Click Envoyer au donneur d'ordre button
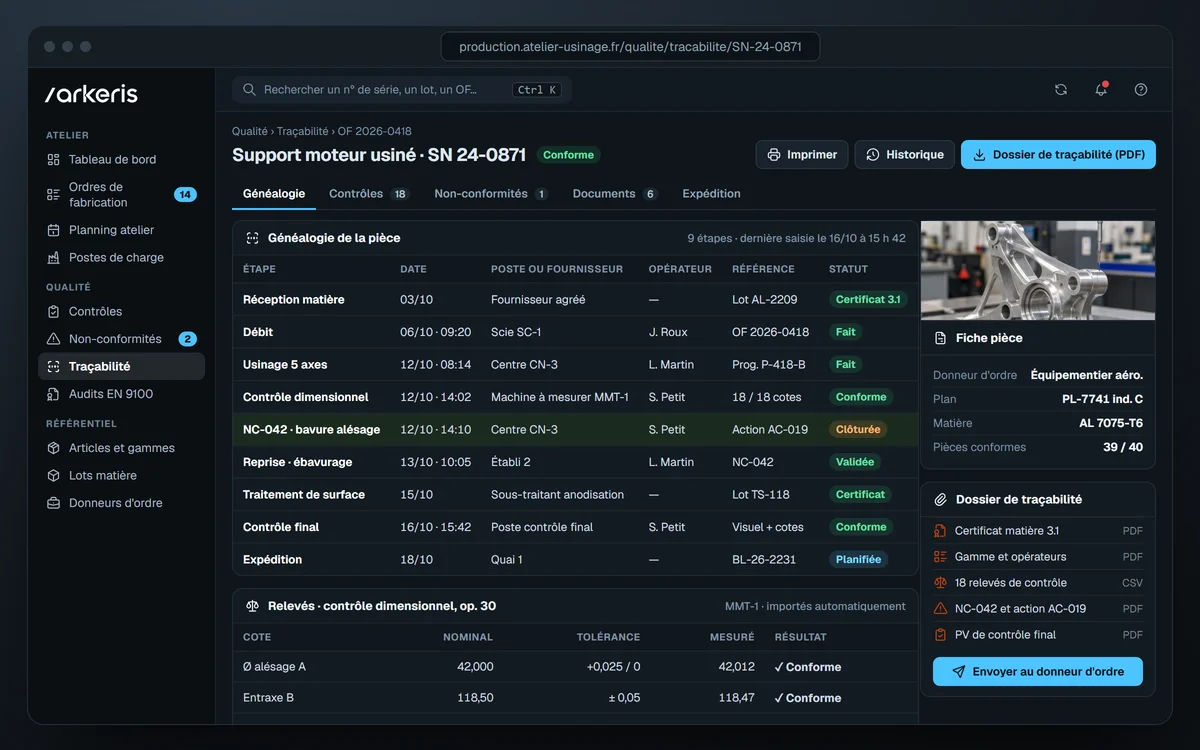 tap(1038, 672)
